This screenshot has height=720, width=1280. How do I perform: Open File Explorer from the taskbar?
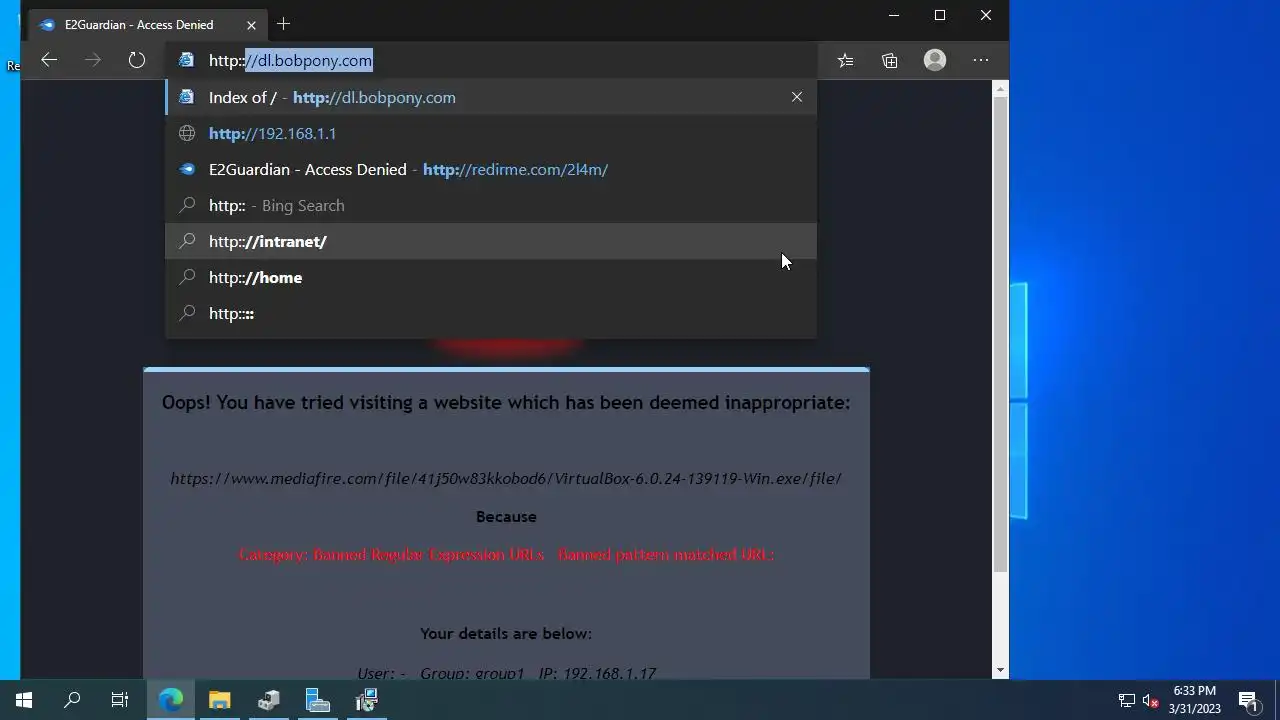click(220, 700)
